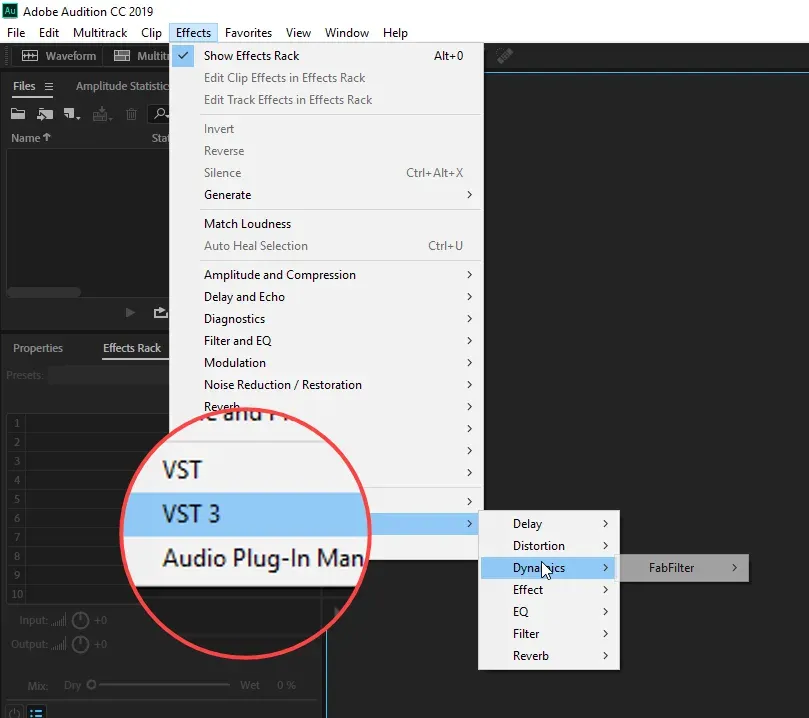The image size is (809, 718).
Task: Uncheck Show Effects Rack menu item
Action: (x=326, y=56)
